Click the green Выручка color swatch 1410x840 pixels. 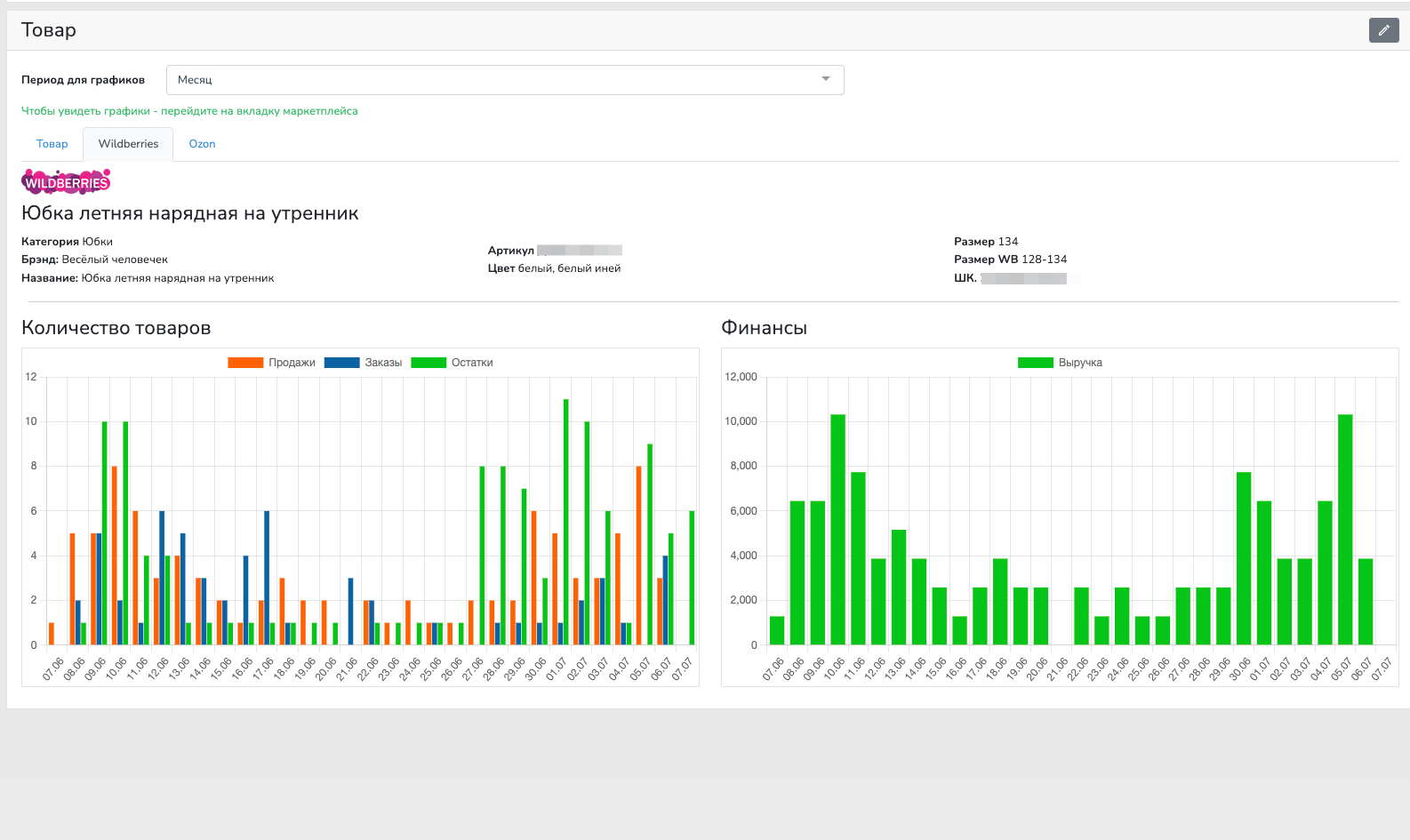[x=1035, y=363]
